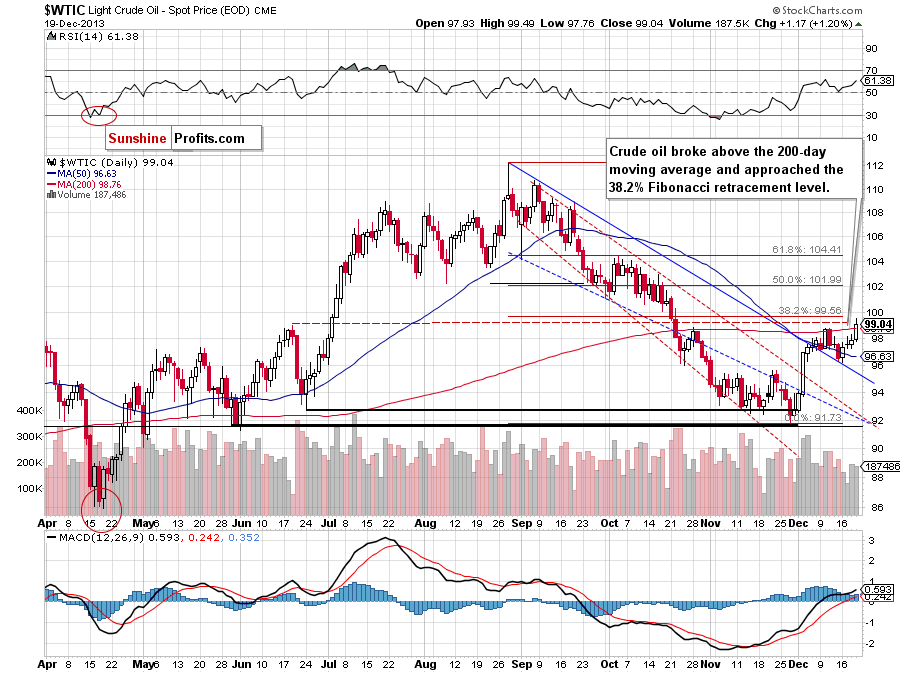Viewport: 900px width, 673px height.
Task: Click the 0.593 MACD value tag
Action: click(878, 589)
